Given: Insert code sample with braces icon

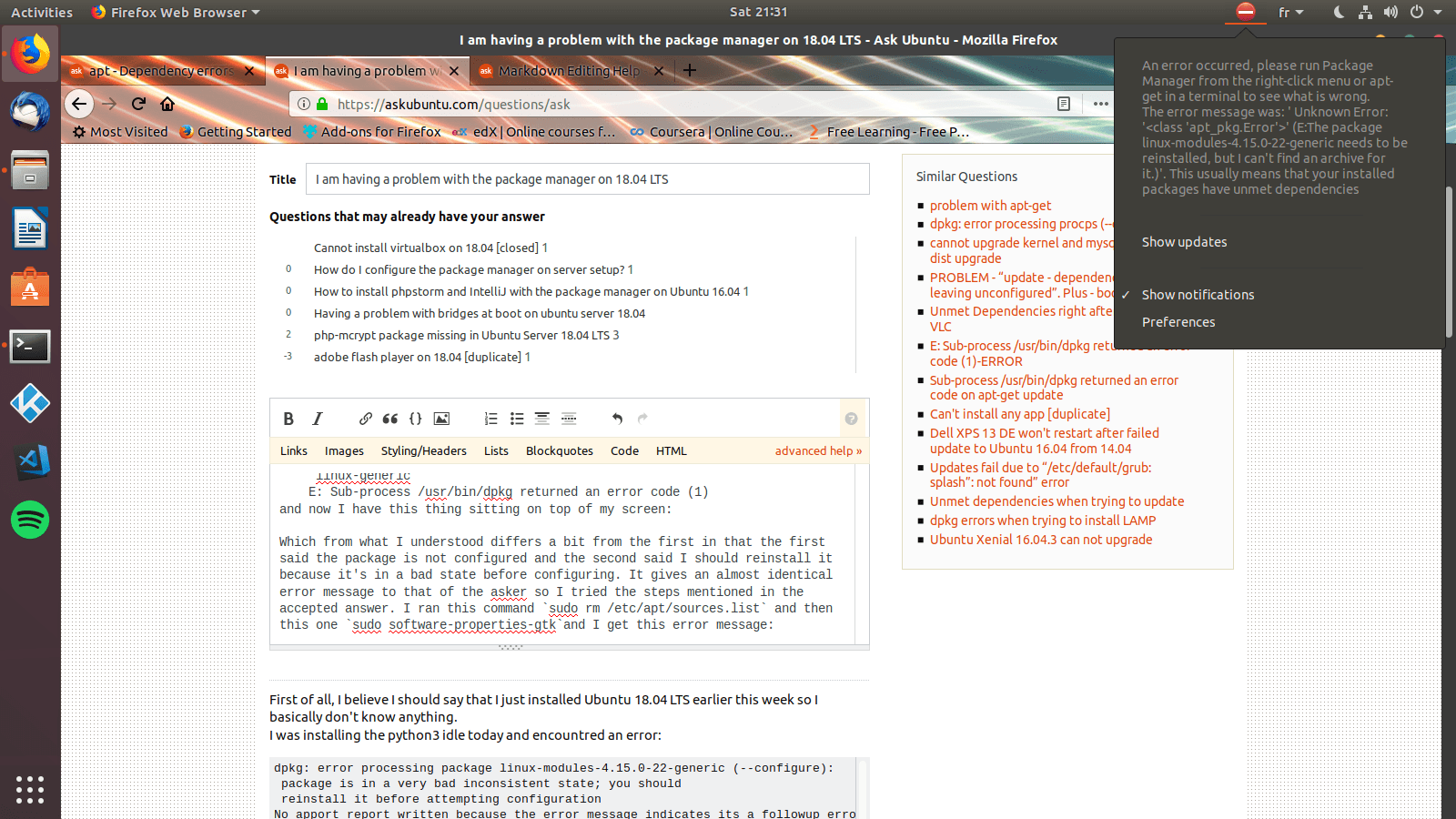Looking at the screenshot, I should pos(416,419).
